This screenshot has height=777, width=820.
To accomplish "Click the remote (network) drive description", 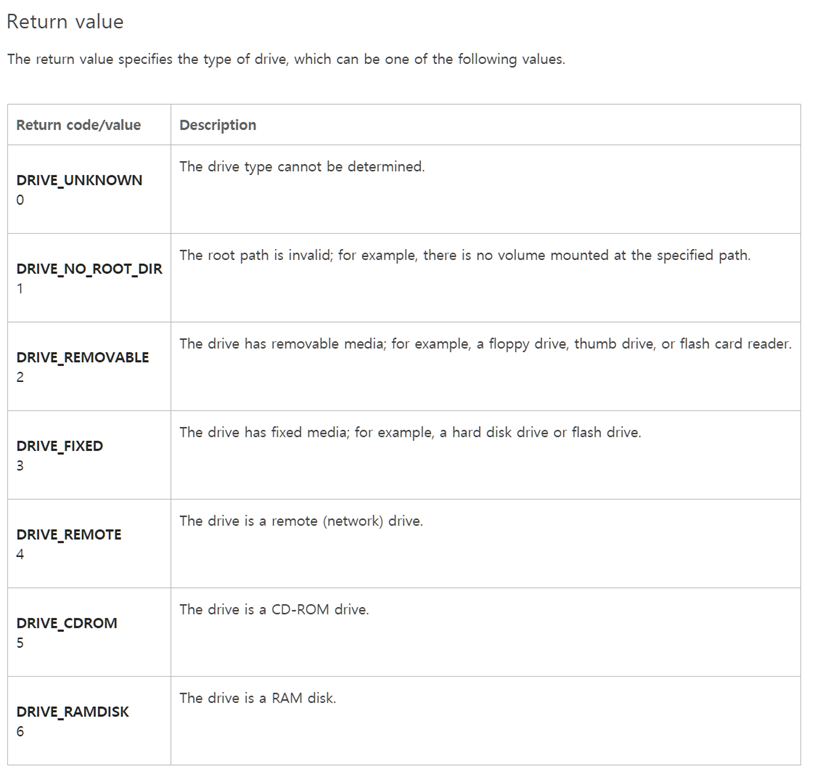I will point(301,521).
